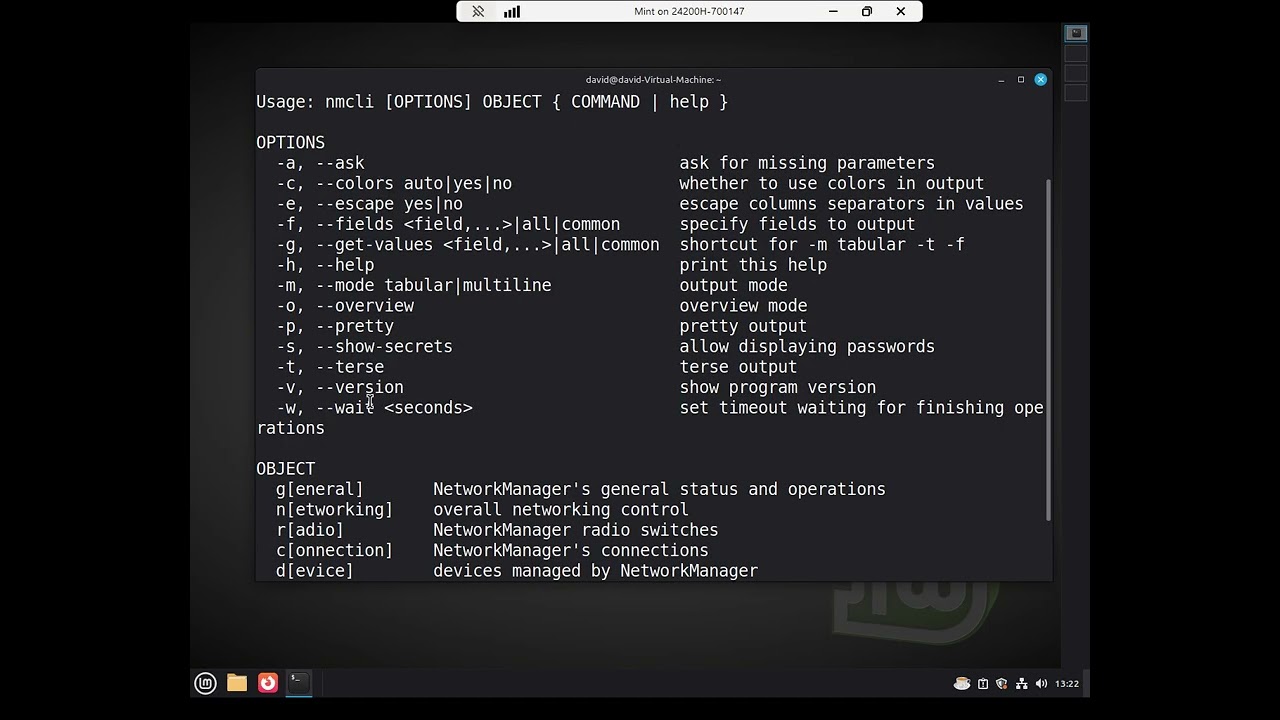The height and width of the screenshot is (720, 1280).
Task: Minimize the terminal window
Action: (1001, 79)
